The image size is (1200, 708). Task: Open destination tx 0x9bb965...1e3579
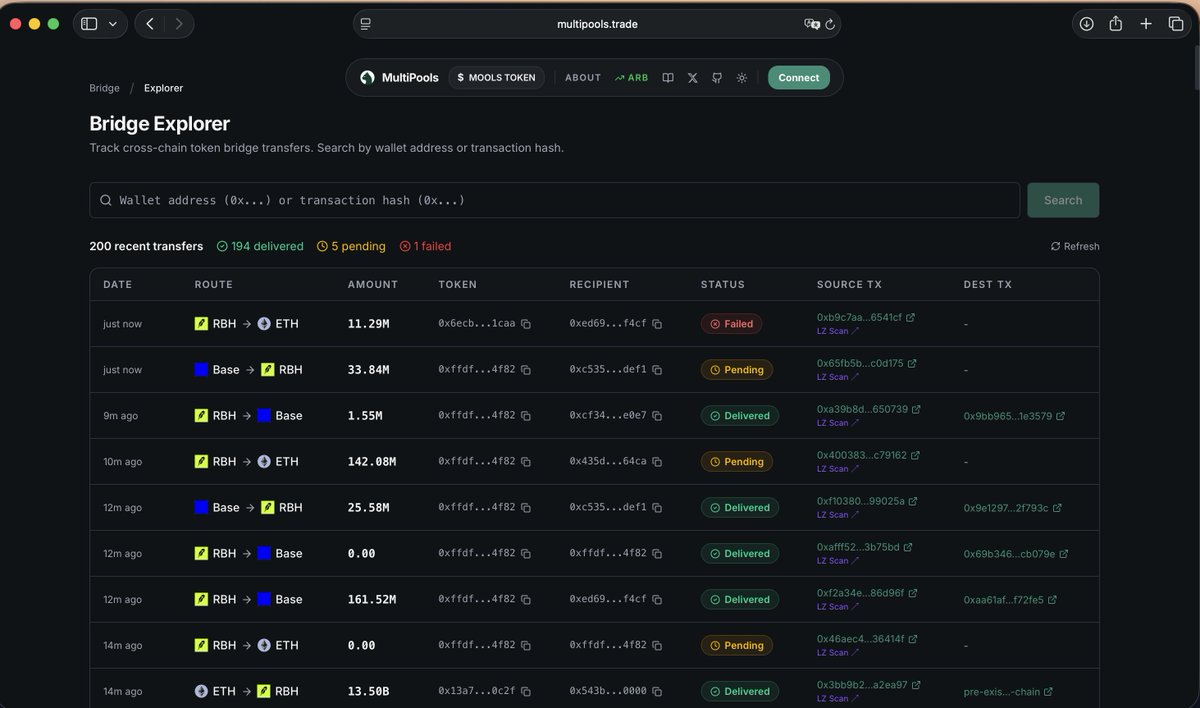pos(1014,416)
